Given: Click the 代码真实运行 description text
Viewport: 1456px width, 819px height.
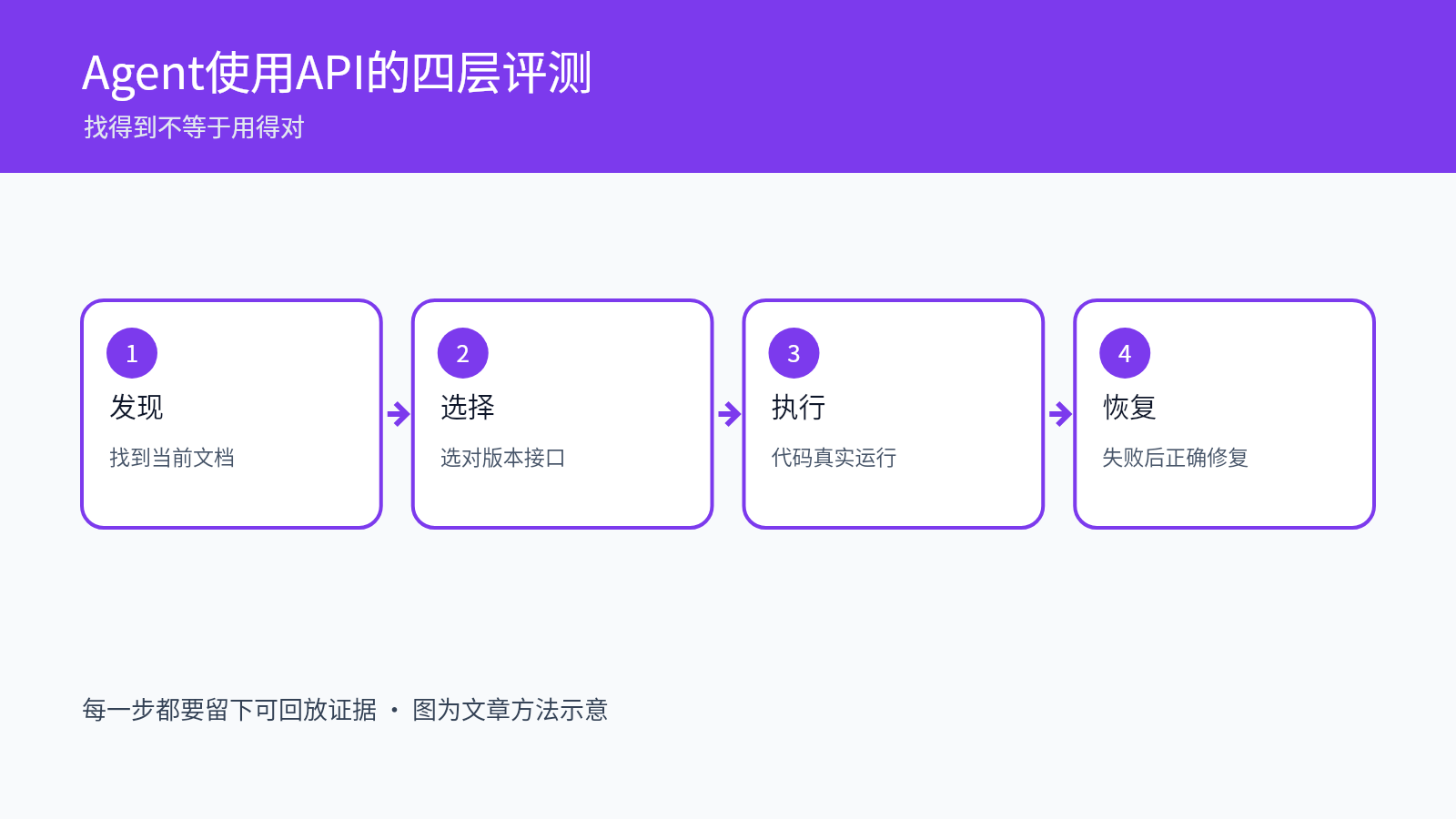Looking at the screenshot, I should click(x=834, y=458).
